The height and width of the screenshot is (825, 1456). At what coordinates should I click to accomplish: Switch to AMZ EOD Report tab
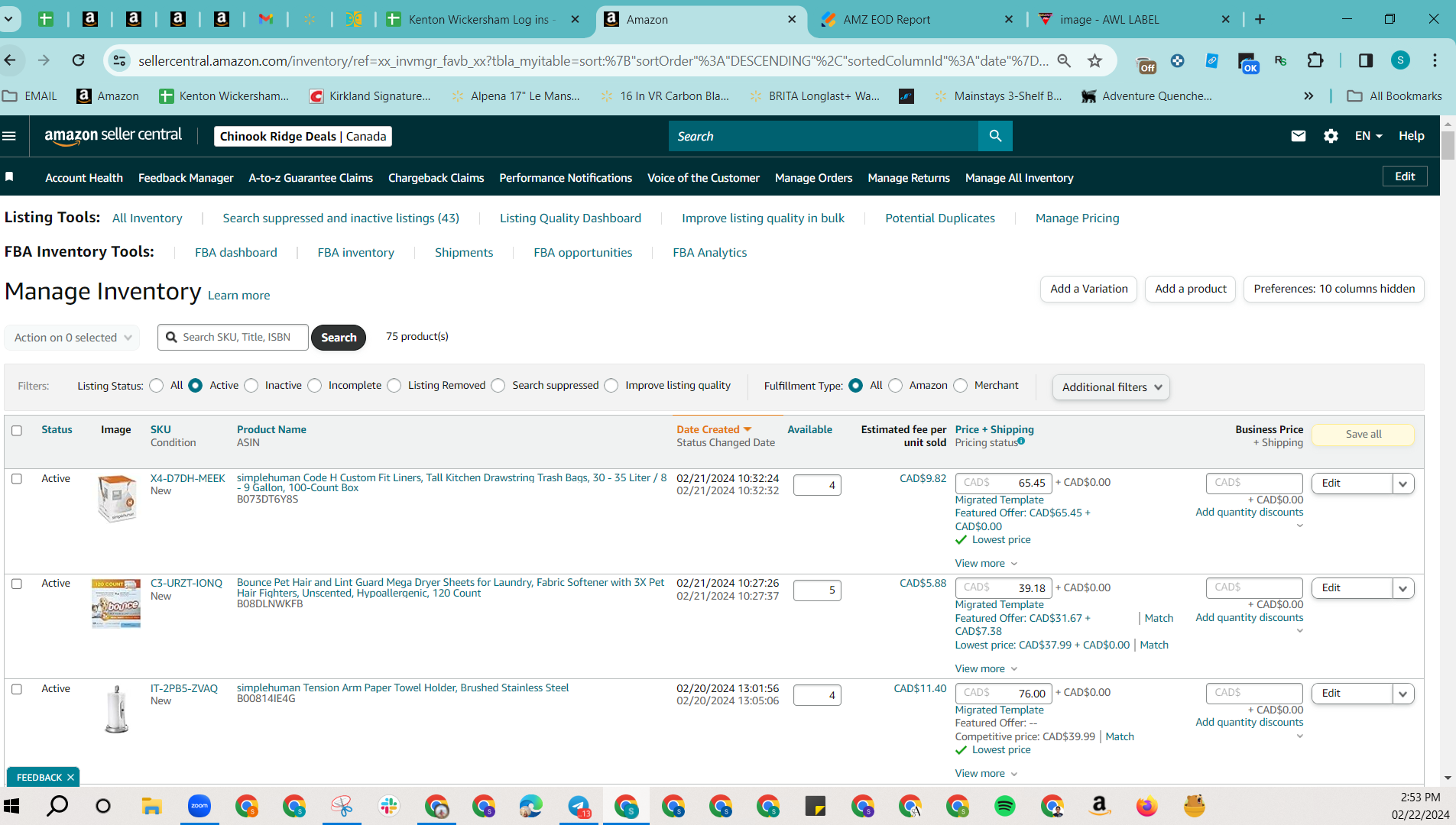(917, 20)
